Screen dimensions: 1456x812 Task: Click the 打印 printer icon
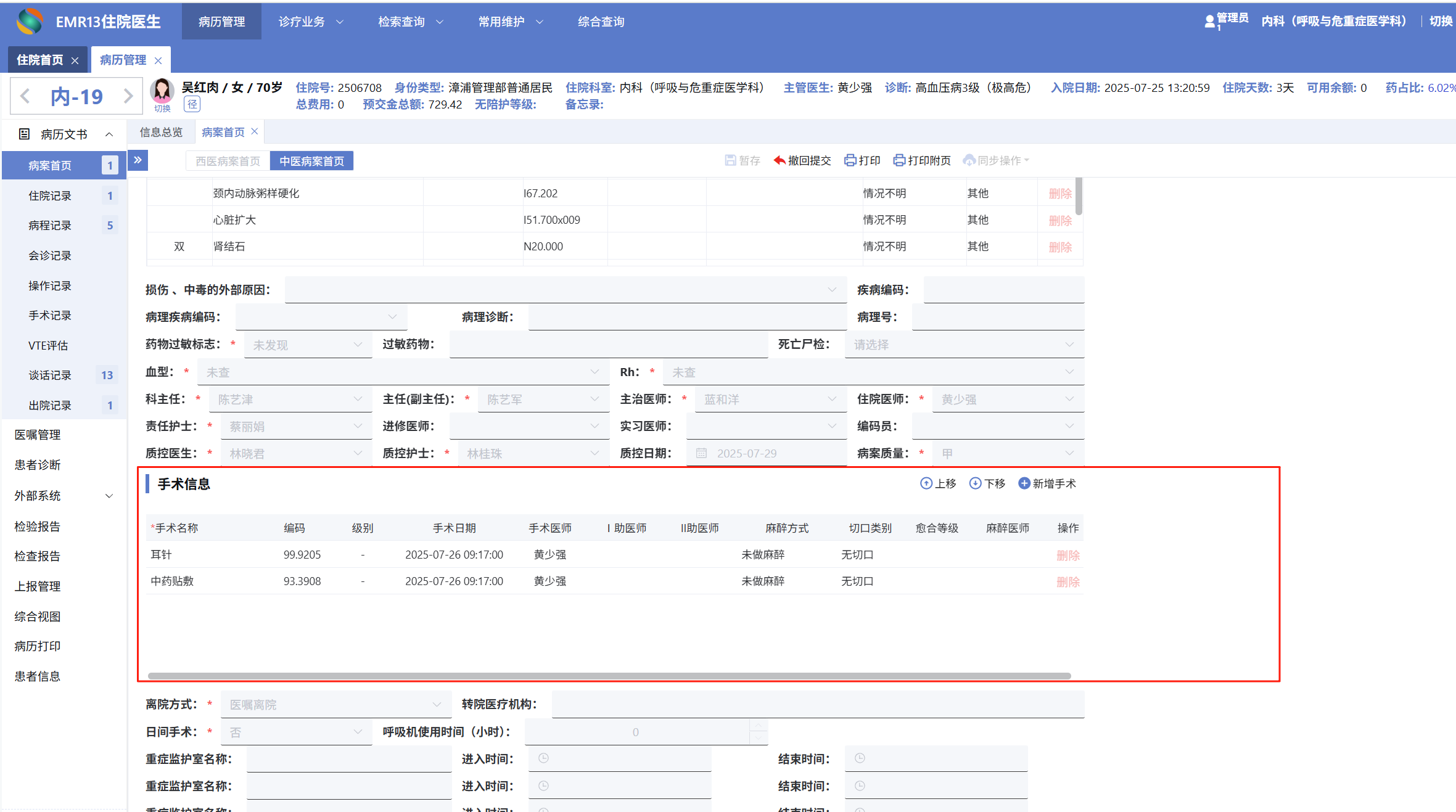click(x=850, y=160)
